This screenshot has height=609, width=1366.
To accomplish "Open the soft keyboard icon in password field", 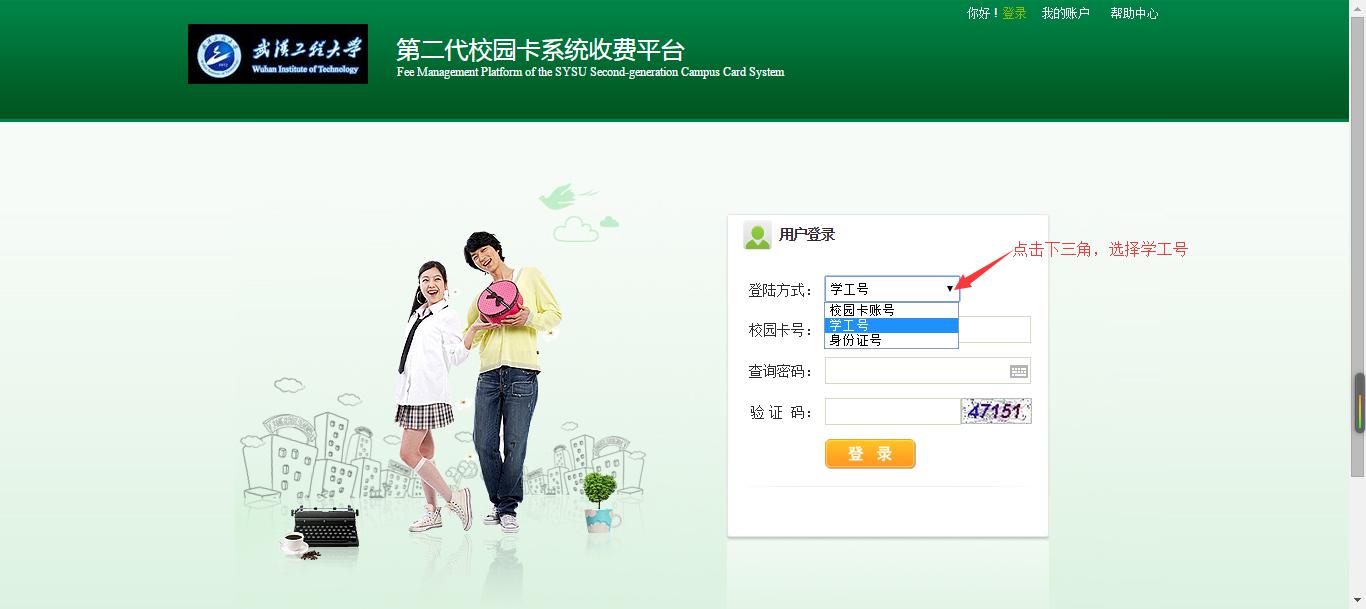I will 1018,371.
